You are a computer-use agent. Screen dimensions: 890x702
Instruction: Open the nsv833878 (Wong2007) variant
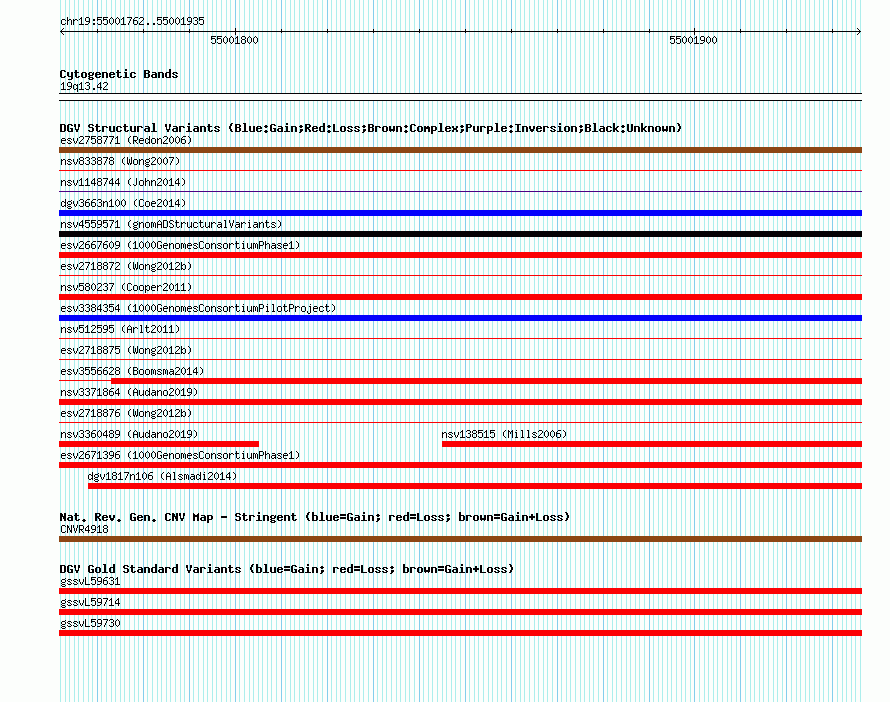[x=120, y=161]
